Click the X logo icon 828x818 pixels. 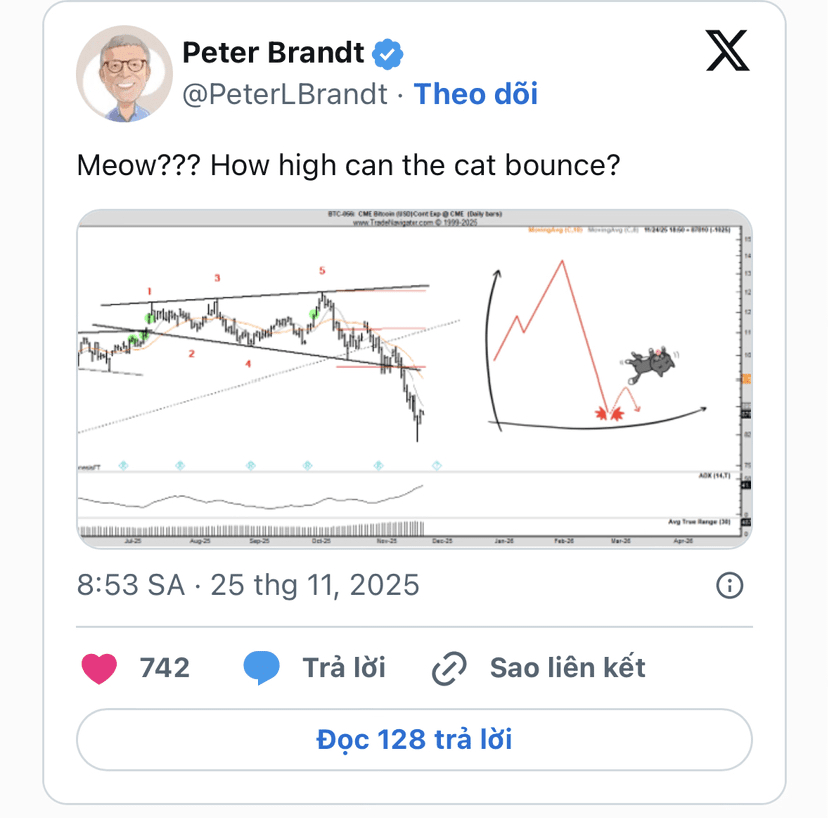(727, 50)
